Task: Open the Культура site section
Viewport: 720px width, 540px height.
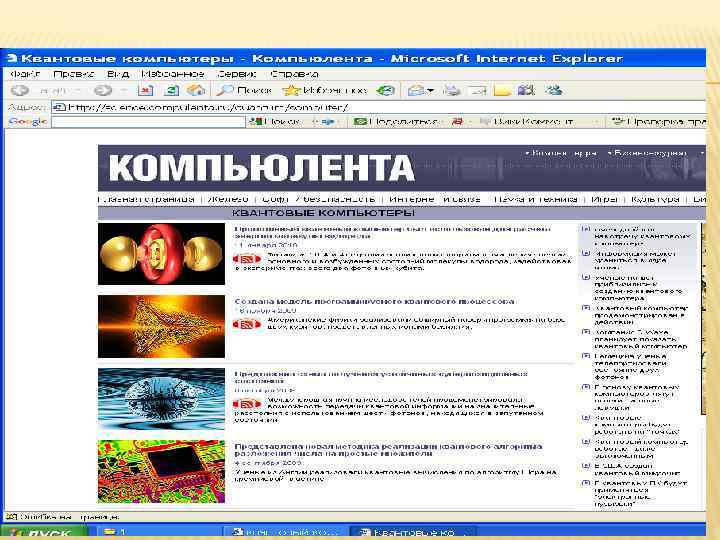Action: [655, 199]
